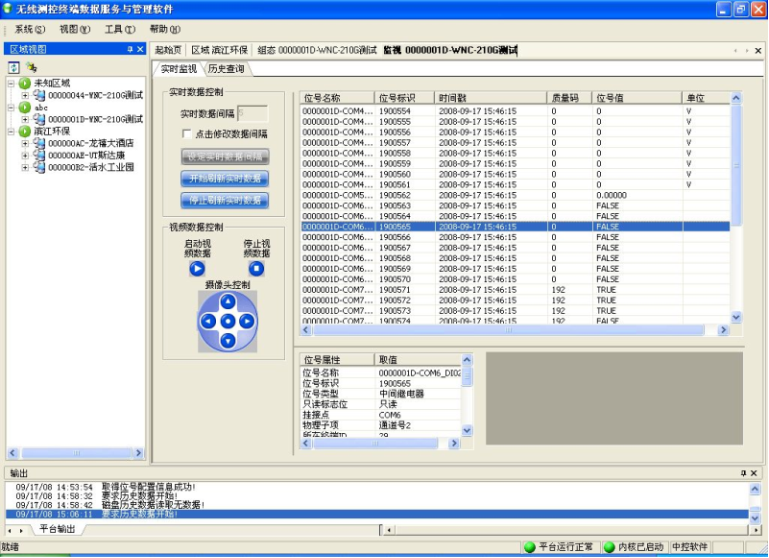Viewport: 769px width, 558px height.
Task: Open the 工具 menu
Action: (x=120, y=29)
